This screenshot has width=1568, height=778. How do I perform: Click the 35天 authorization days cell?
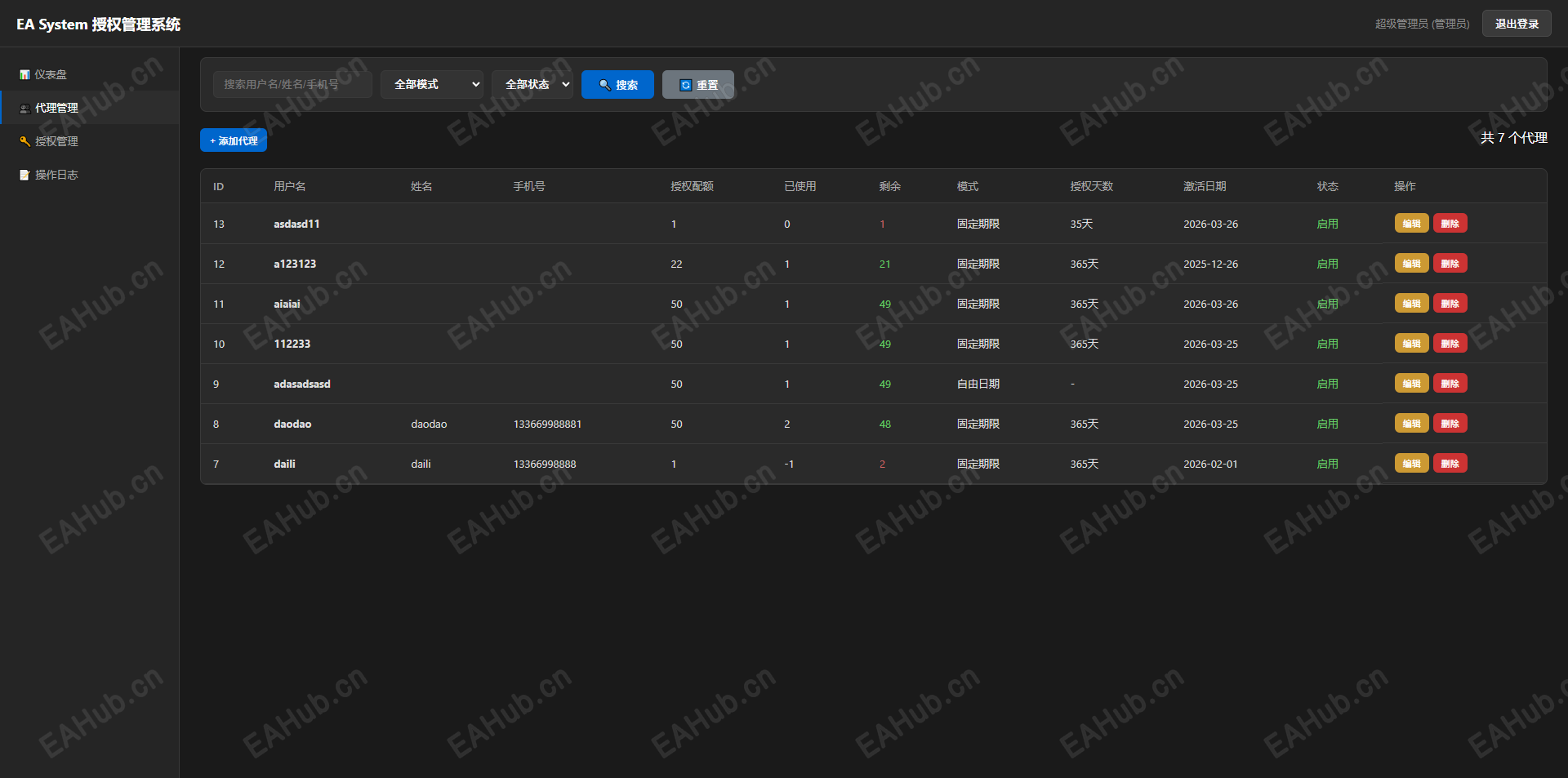[1081, 224]
